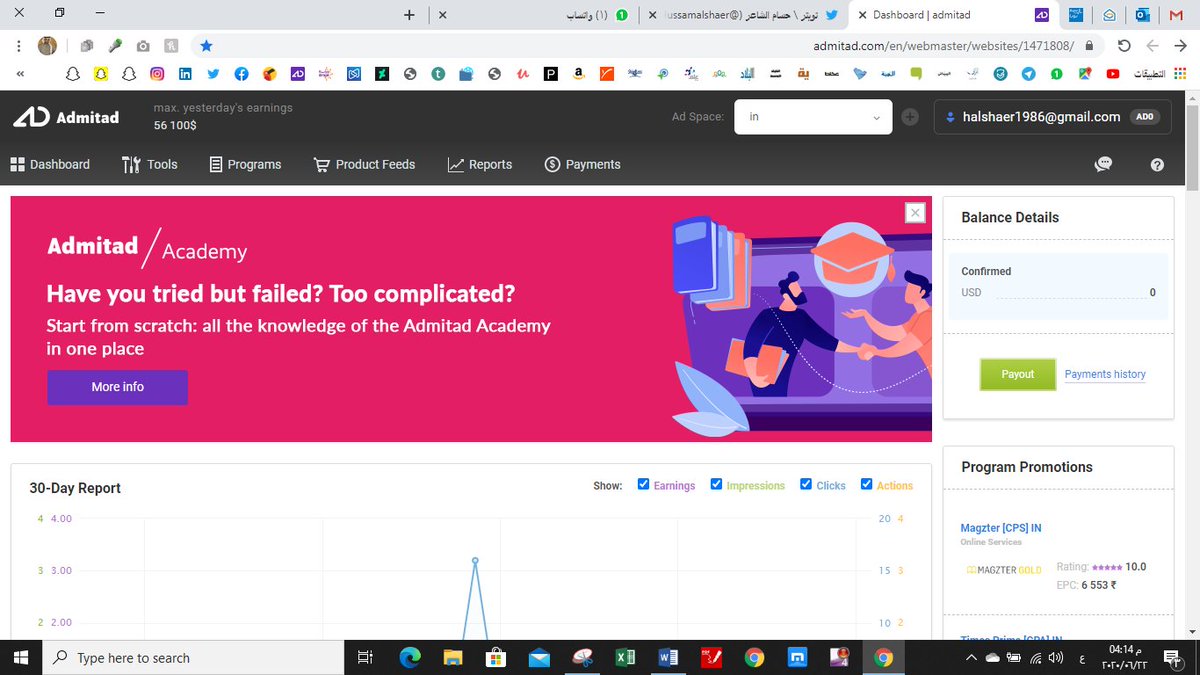Show hidden system tray icons
Image resolution: width=1200 pixels, height=675 pixels.
pos(969,658)
